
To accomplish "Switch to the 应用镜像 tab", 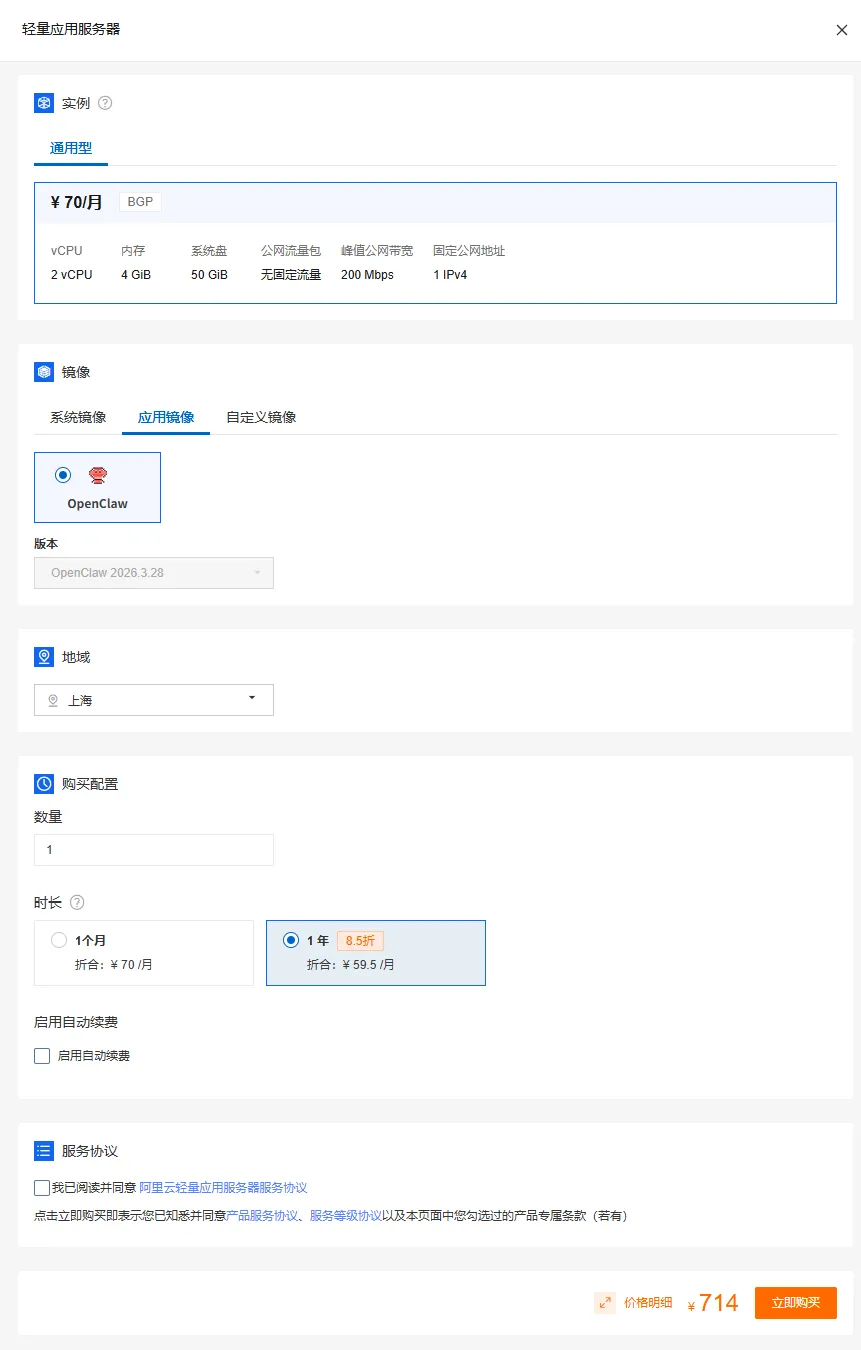I will pyautogui.click(x=166, y=417).
